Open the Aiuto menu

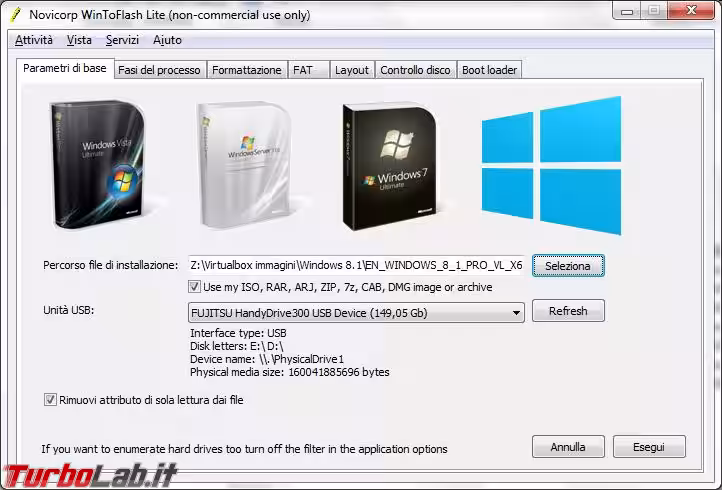[x=167, y=40]
